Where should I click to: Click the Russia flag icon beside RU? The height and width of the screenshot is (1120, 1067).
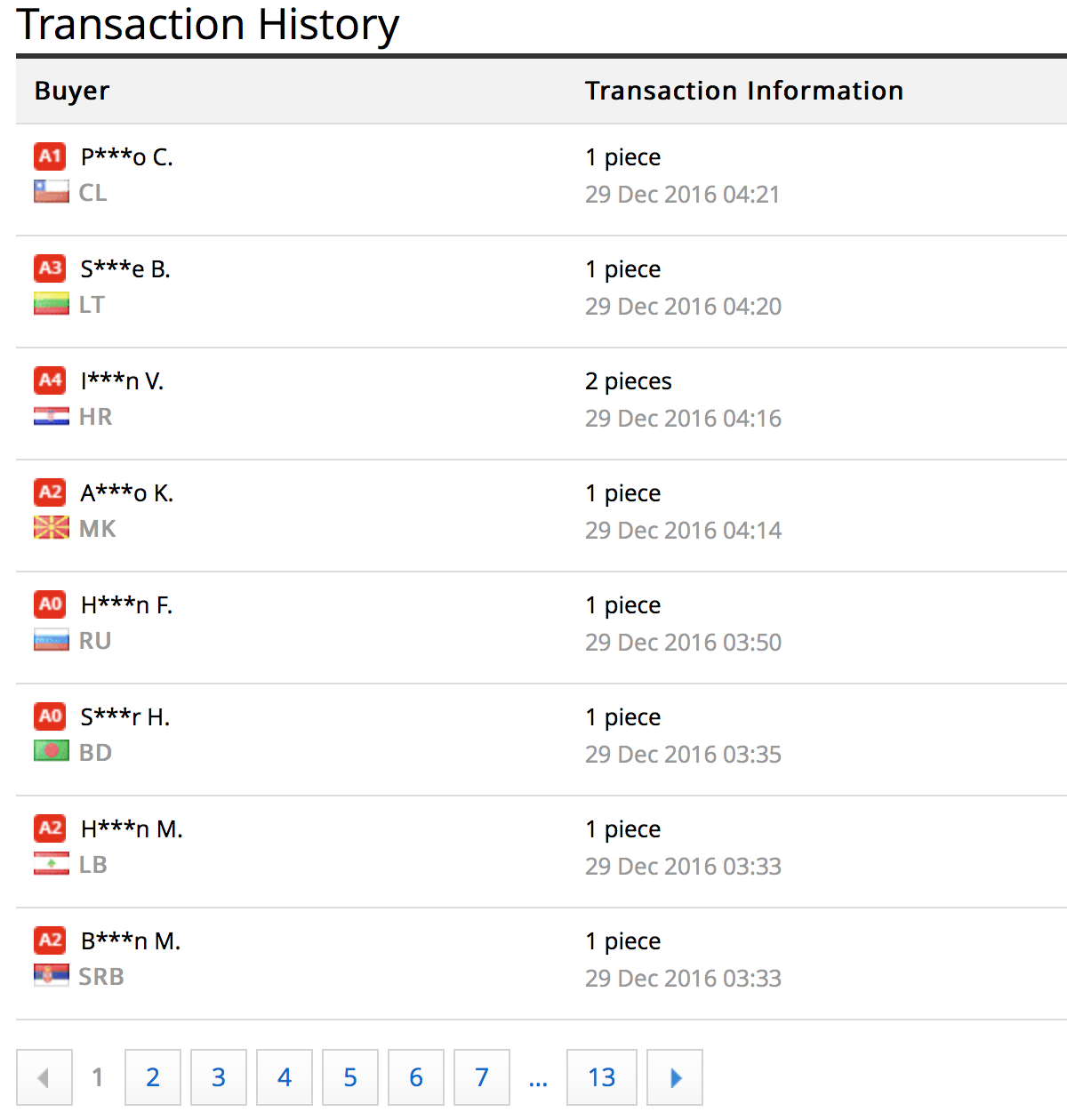(52, 640)
